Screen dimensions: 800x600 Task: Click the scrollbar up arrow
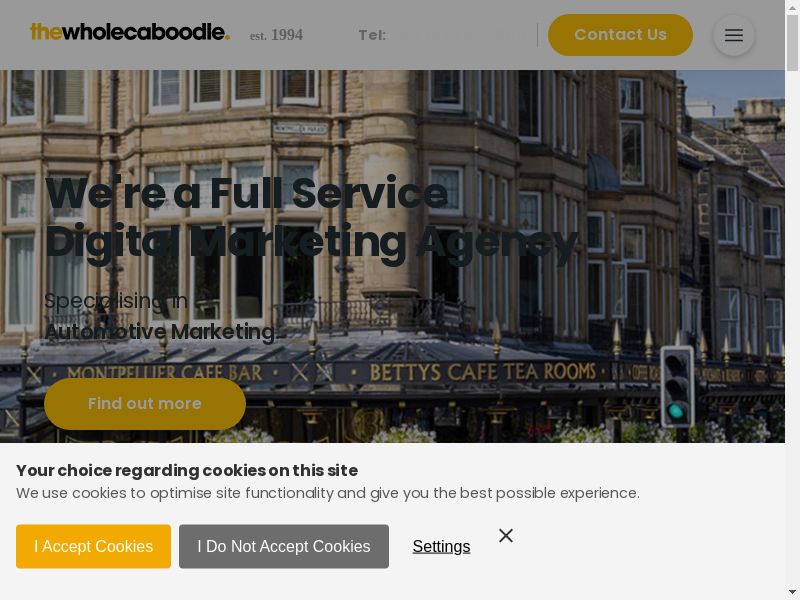click(792, 6)
